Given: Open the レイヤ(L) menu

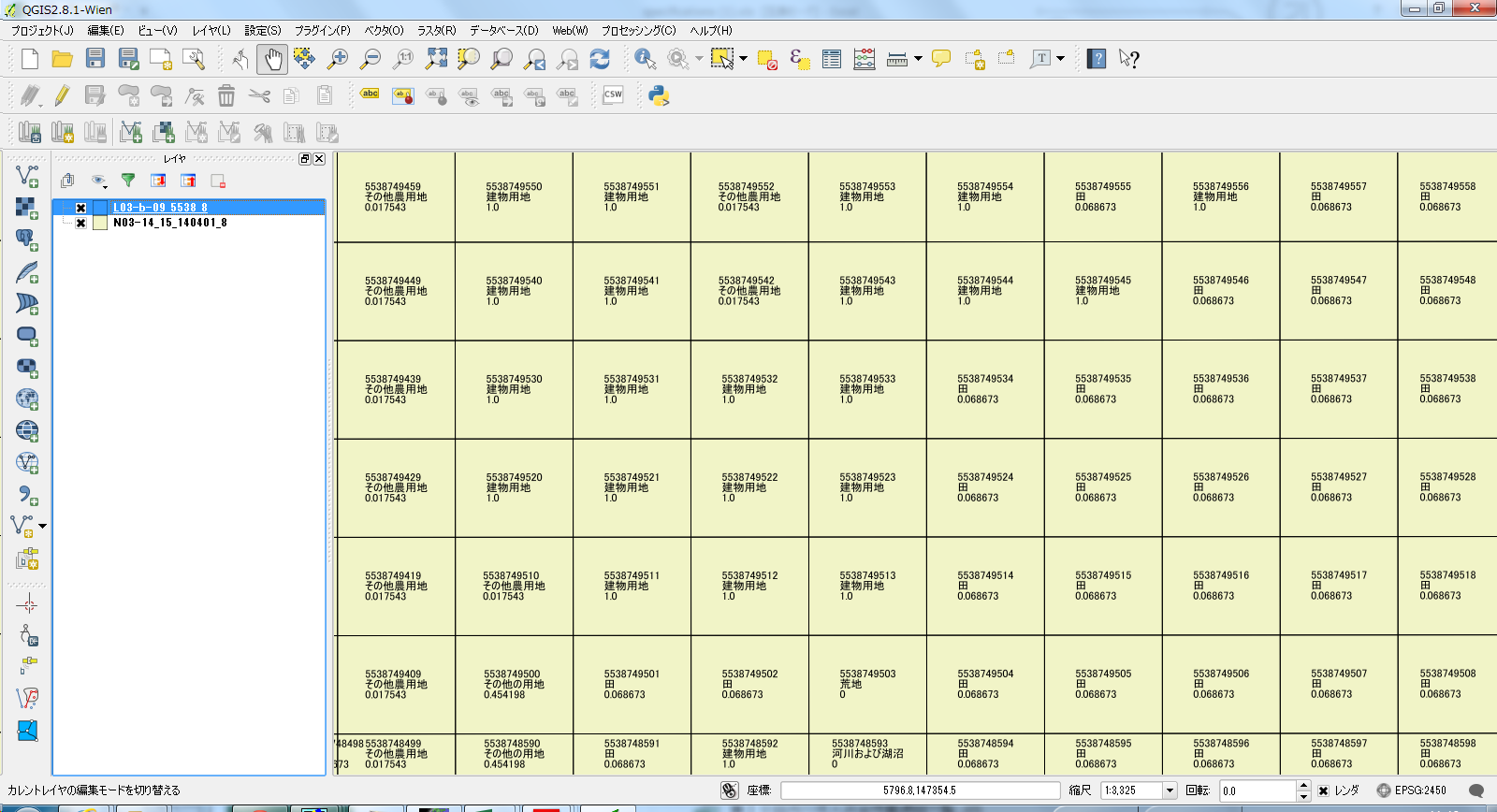Looking at the screenshot, I should (x=211, y=30).
